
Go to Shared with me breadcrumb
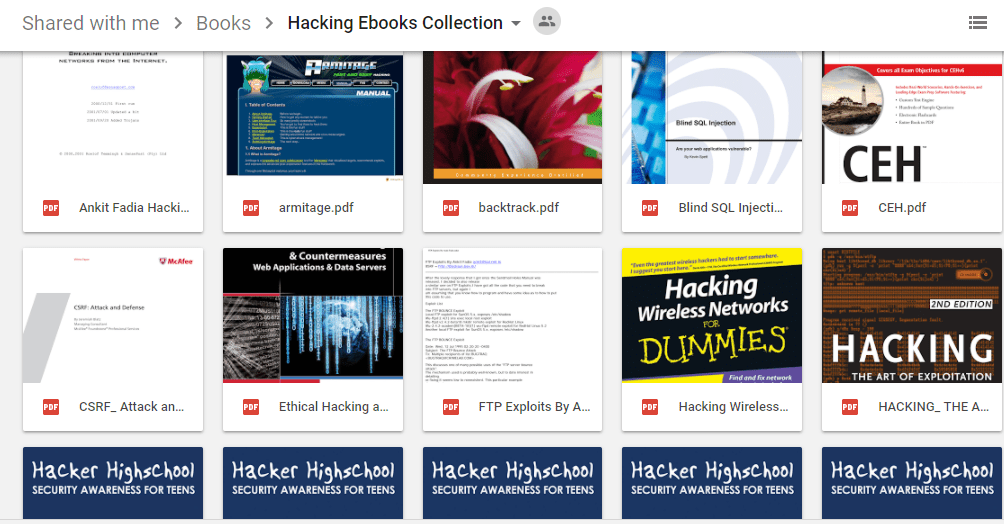tap(90, 23)
